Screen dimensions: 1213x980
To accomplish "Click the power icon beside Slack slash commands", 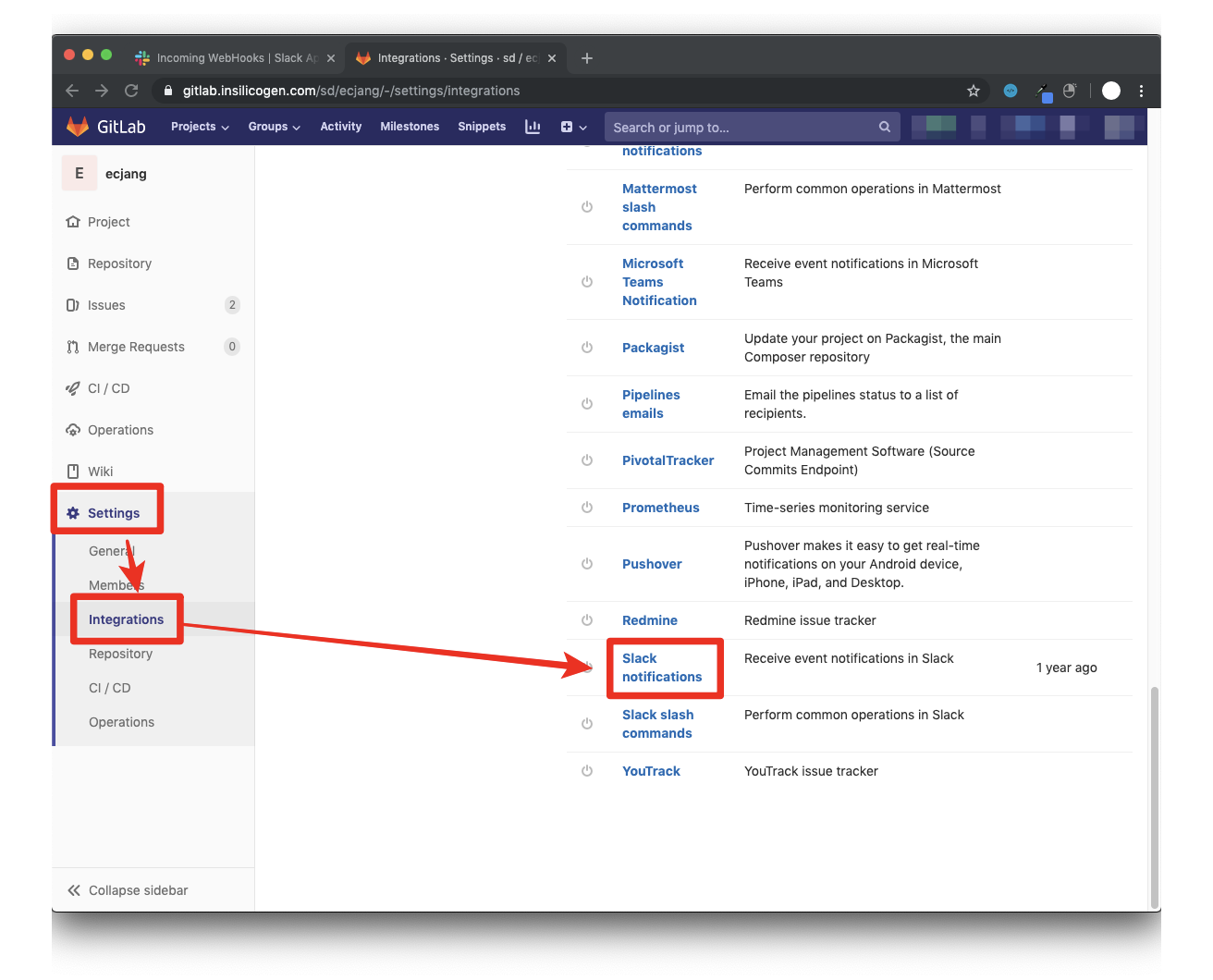I will coord(587,724).
